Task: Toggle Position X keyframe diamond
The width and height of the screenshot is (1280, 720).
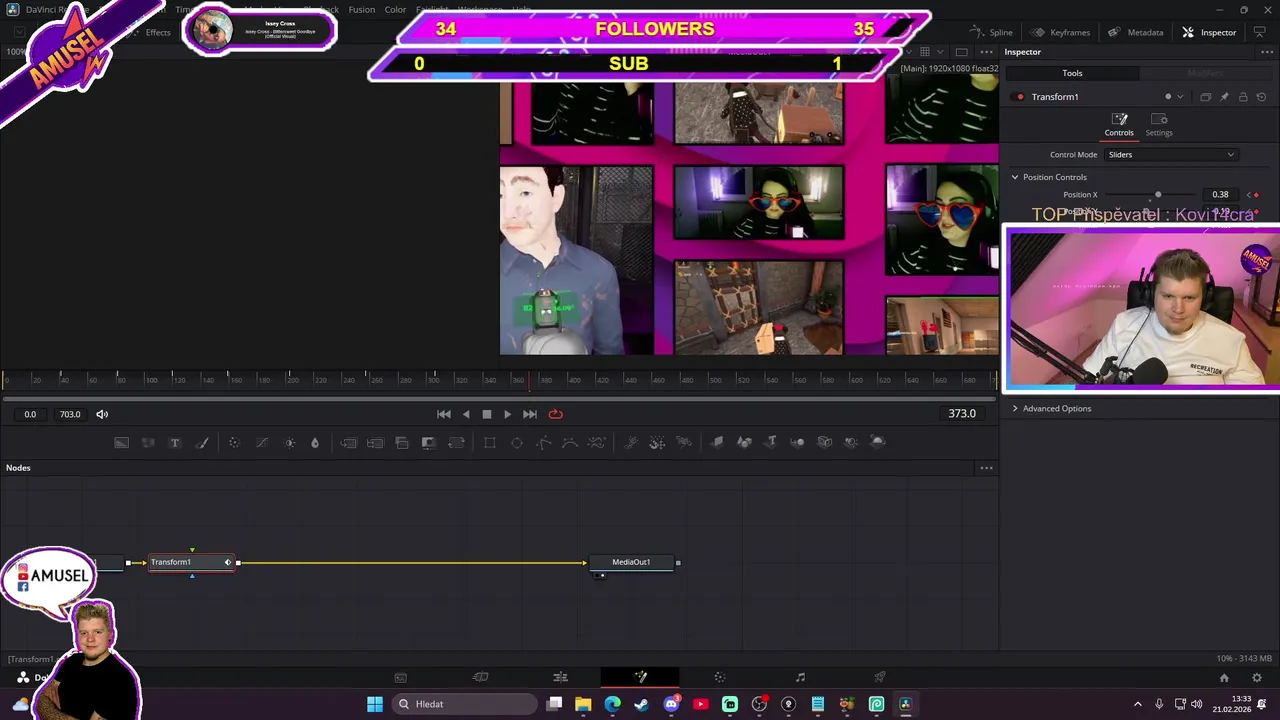Action: 1256,195
